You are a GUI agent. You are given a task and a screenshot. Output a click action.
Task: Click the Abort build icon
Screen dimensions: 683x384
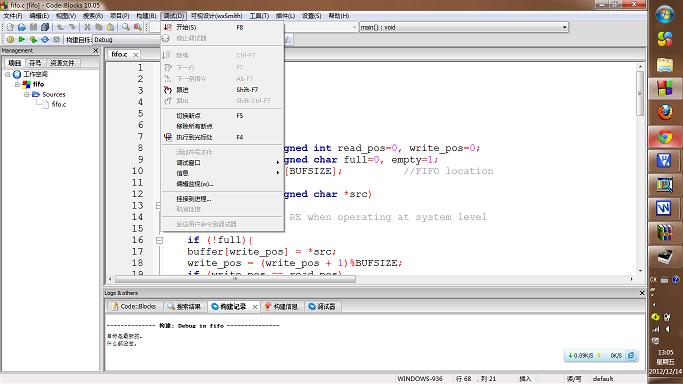56,40
